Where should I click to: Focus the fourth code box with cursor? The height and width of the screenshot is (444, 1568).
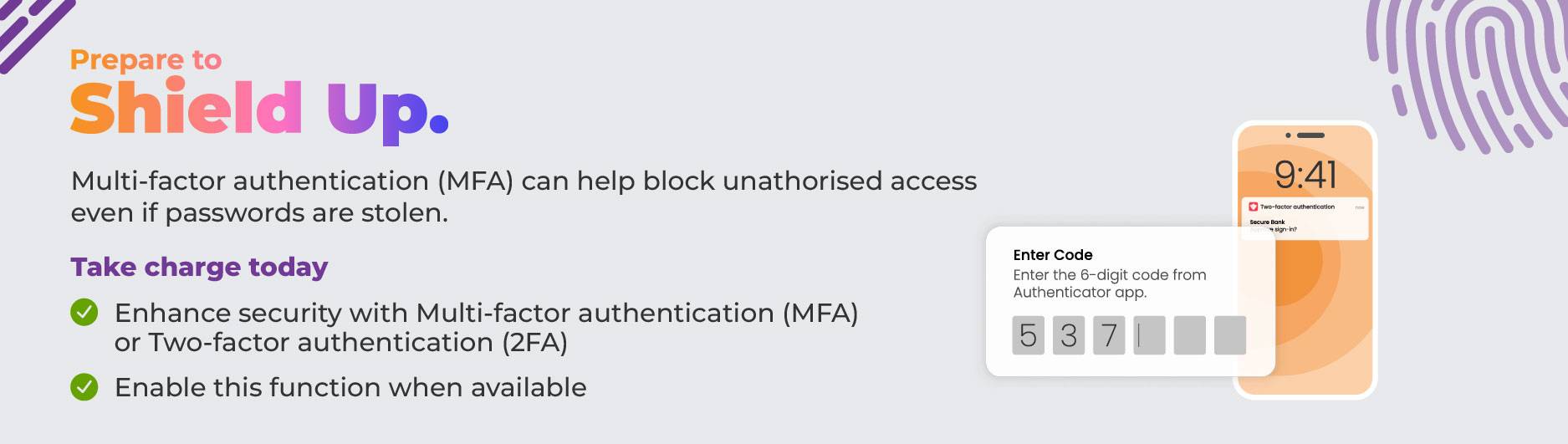(x=1149, y=335)
